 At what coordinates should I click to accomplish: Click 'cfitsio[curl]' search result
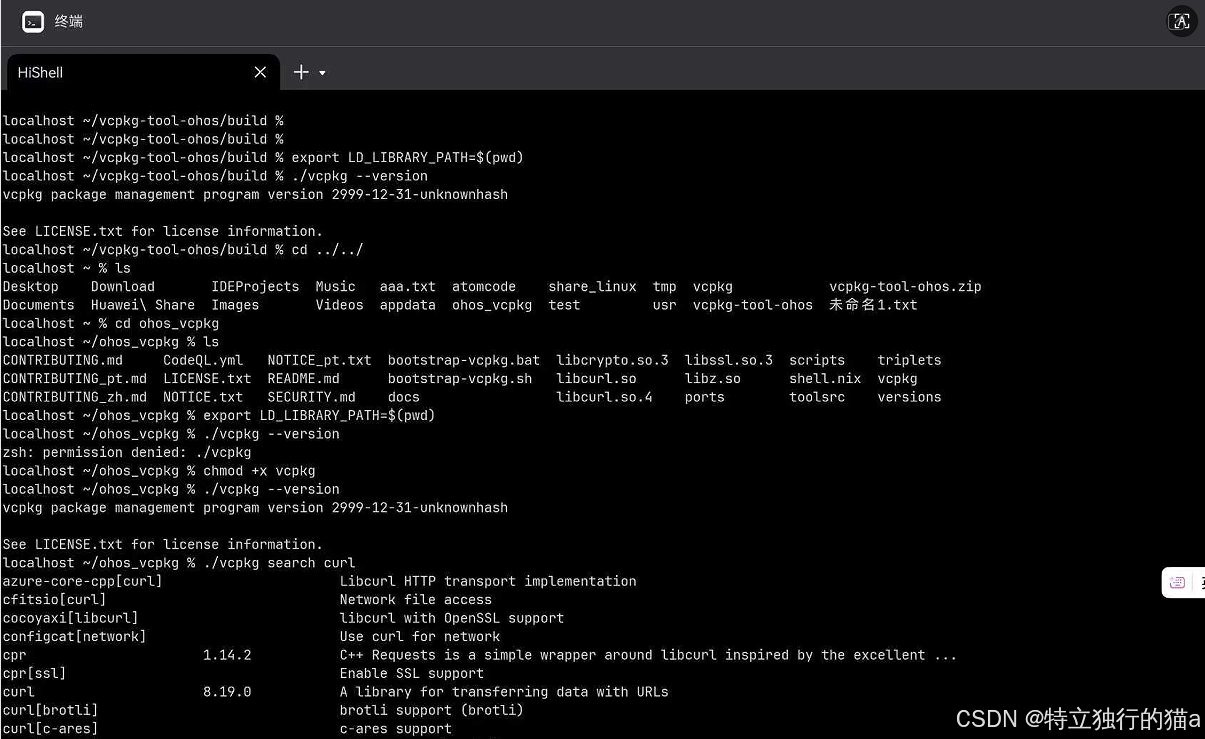pos(55,600)
